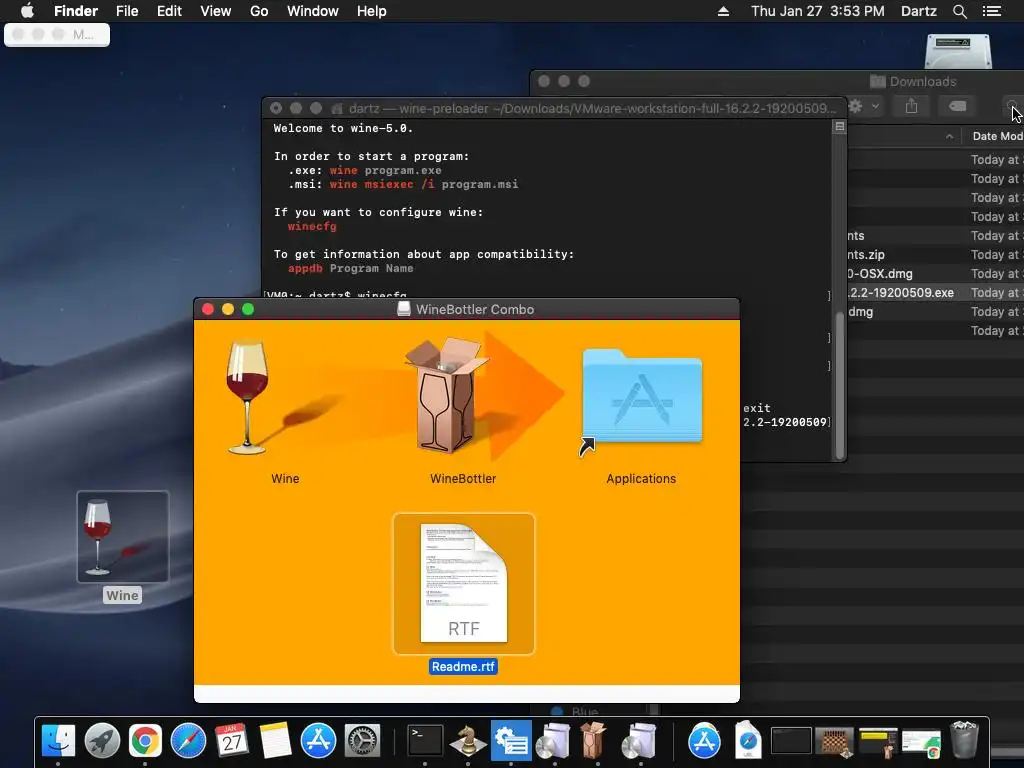Switch to Terminal in the Dock
Viewport: 1024px width, 768px height.
point(425,741)
